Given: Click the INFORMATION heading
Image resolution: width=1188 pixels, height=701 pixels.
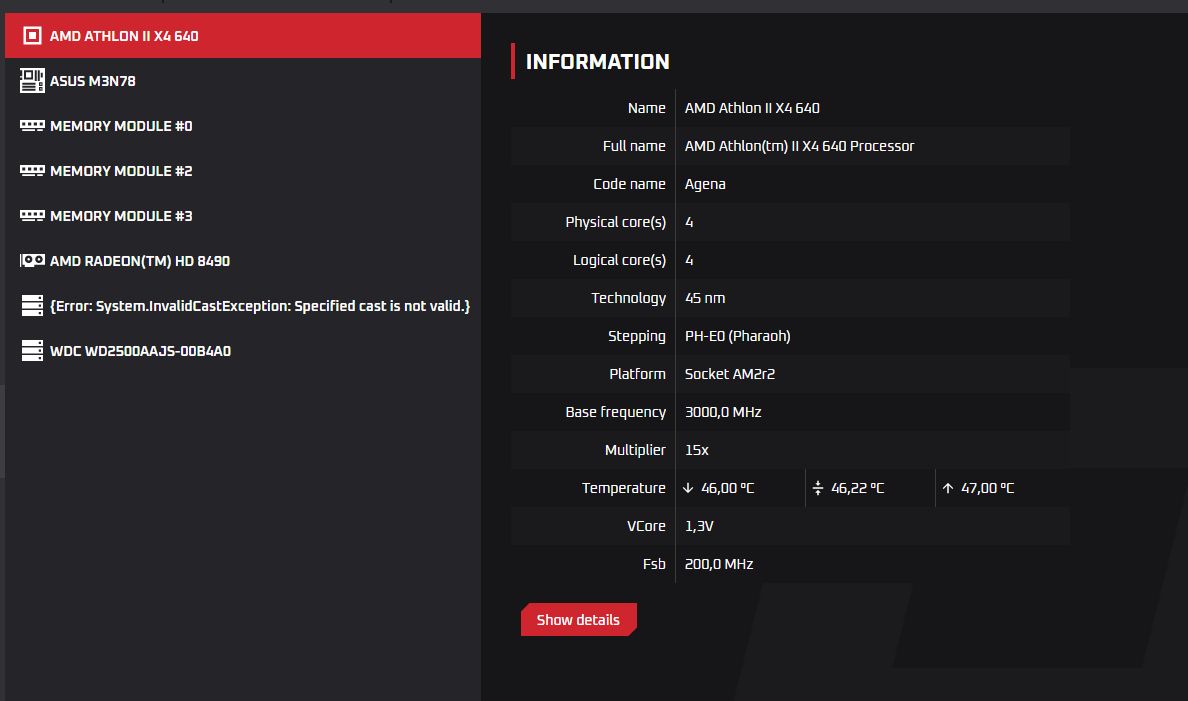Looking at the screenshot, I should coord(598,61).
